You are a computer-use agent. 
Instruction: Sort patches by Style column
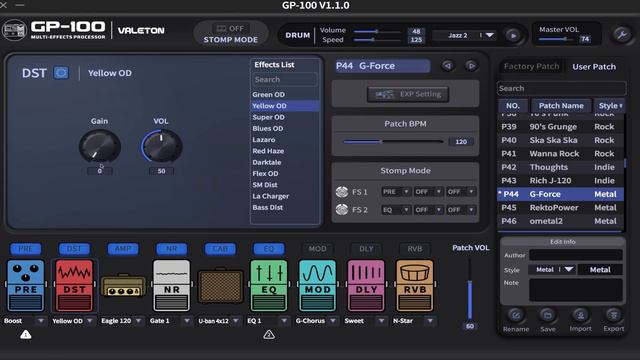pyautogui.click(x=609, y=106)
